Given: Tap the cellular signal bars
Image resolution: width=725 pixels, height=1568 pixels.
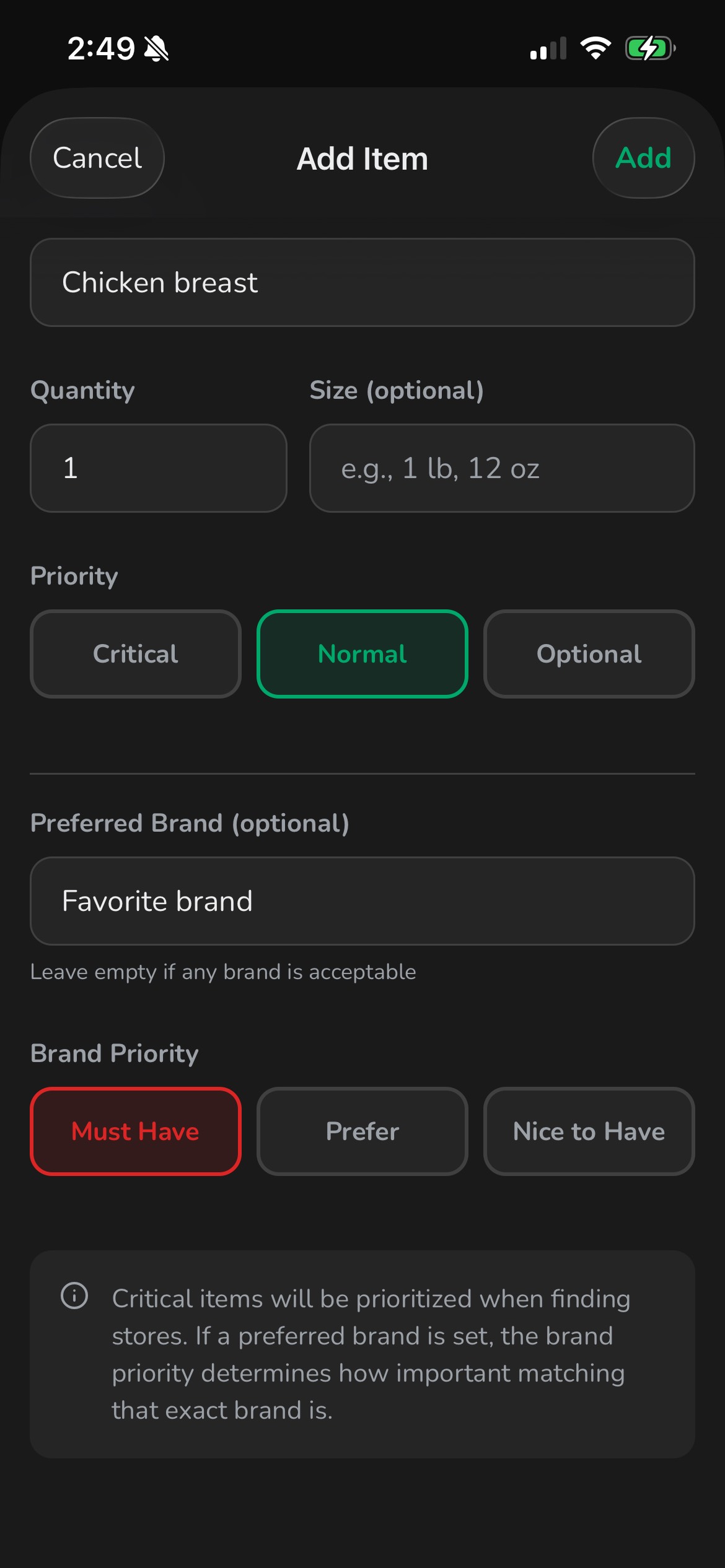Looking at the screenshot, I should tap(548, 48).
